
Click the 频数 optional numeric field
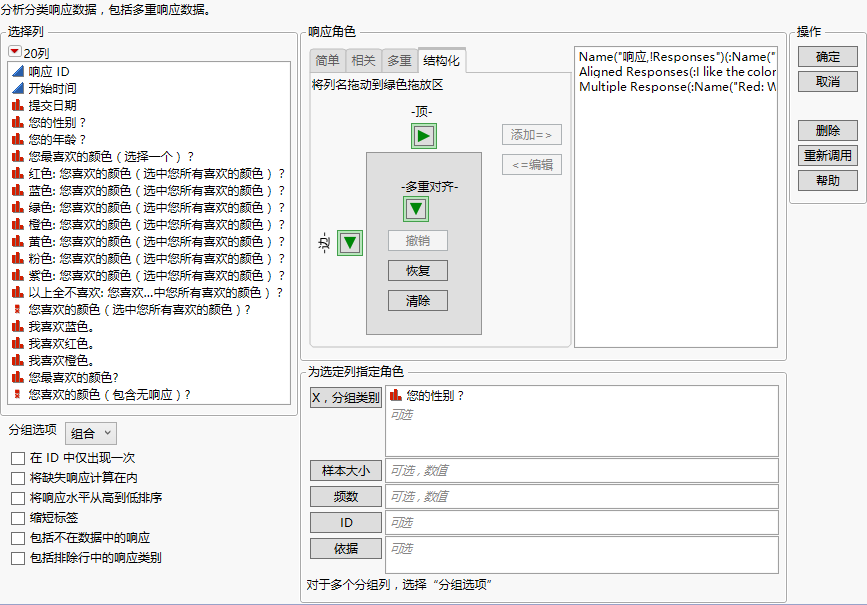(x=582, y=497)
